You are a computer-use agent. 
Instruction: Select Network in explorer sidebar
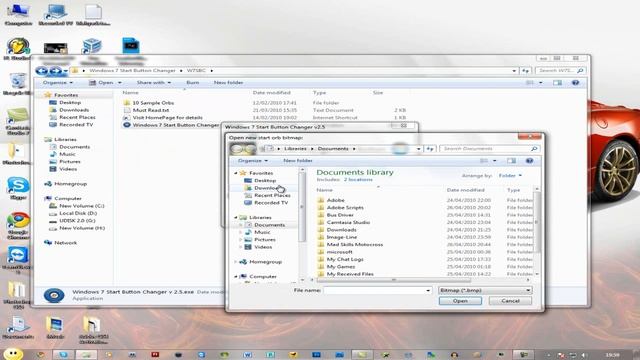(65, 242)
